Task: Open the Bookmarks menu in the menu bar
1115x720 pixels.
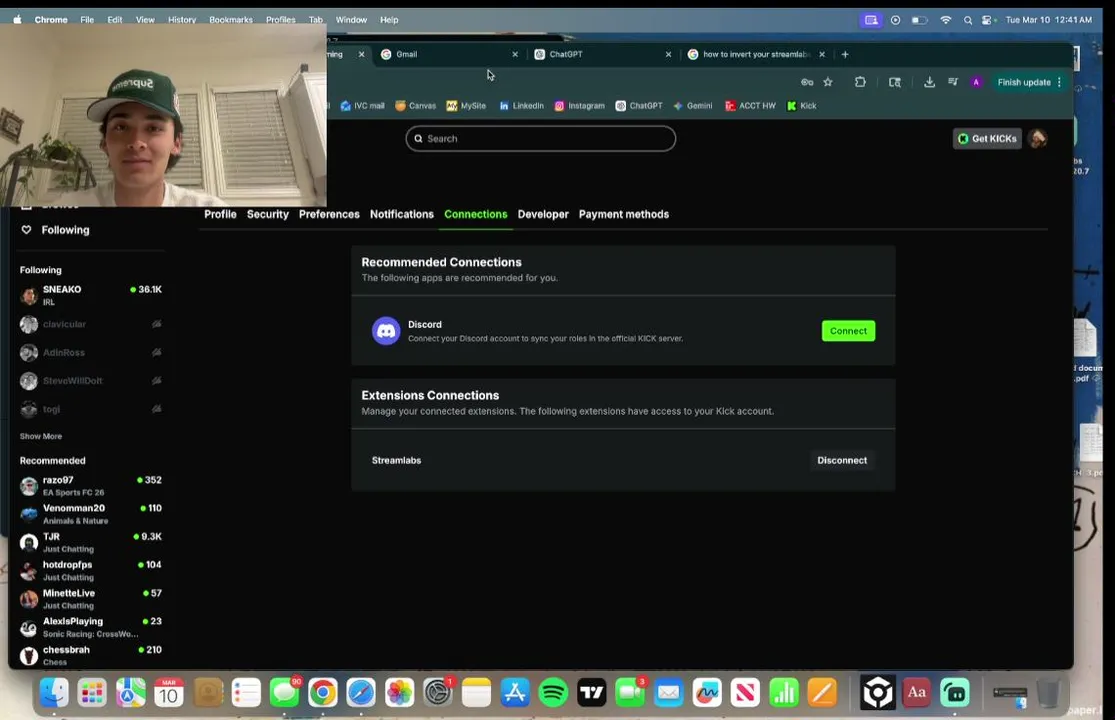Action: (x=231, y=20)
